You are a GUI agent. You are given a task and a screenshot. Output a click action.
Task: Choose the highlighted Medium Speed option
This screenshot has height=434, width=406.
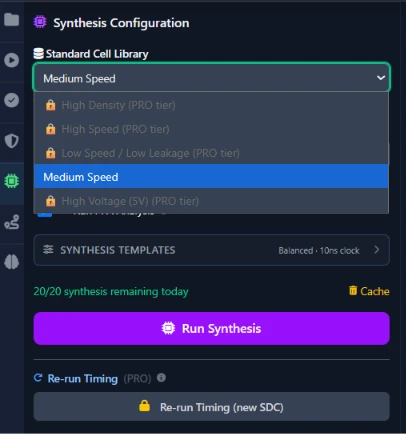tap(211, 177)
